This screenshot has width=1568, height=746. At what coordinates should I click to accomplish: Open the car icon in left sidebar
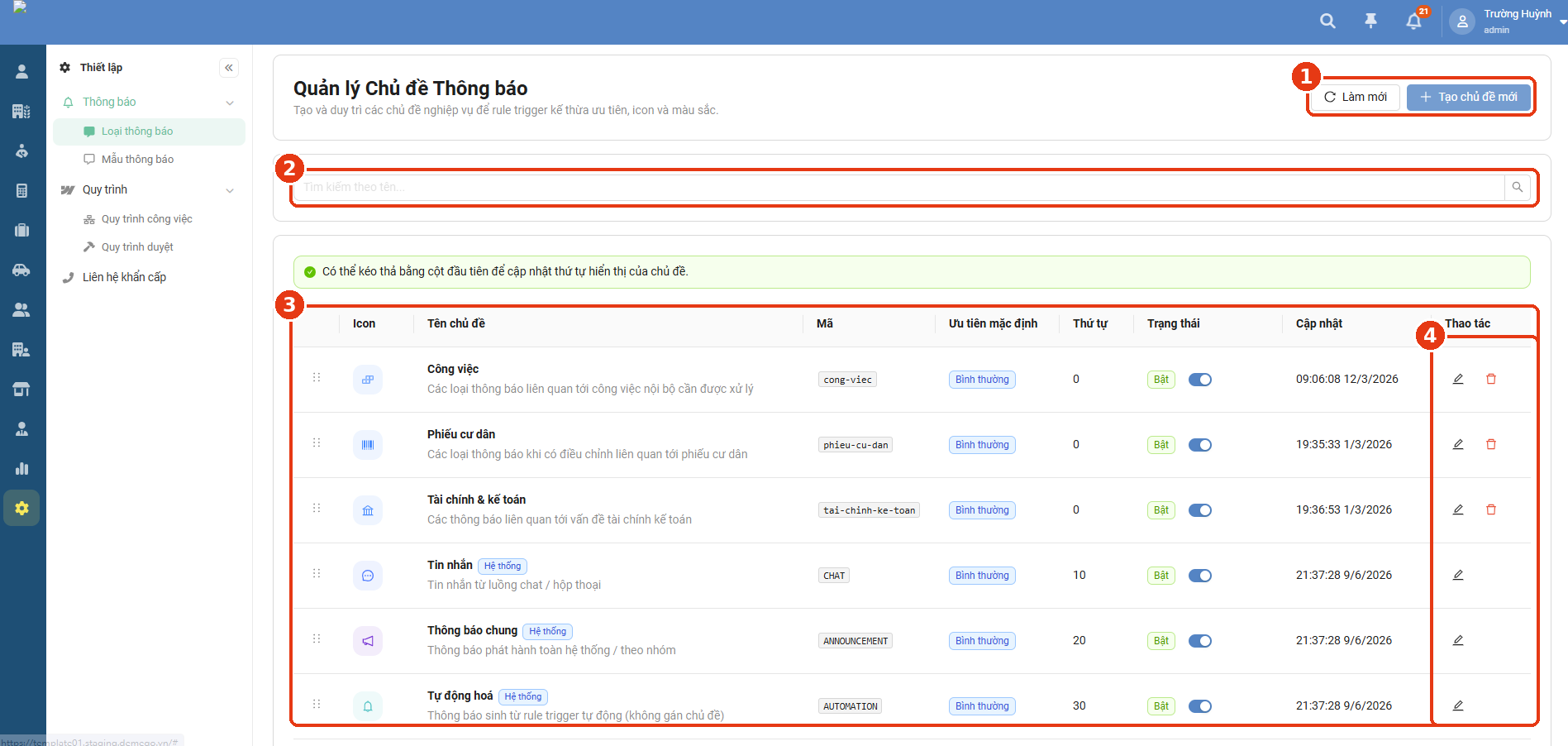click(x=21, y=270)
